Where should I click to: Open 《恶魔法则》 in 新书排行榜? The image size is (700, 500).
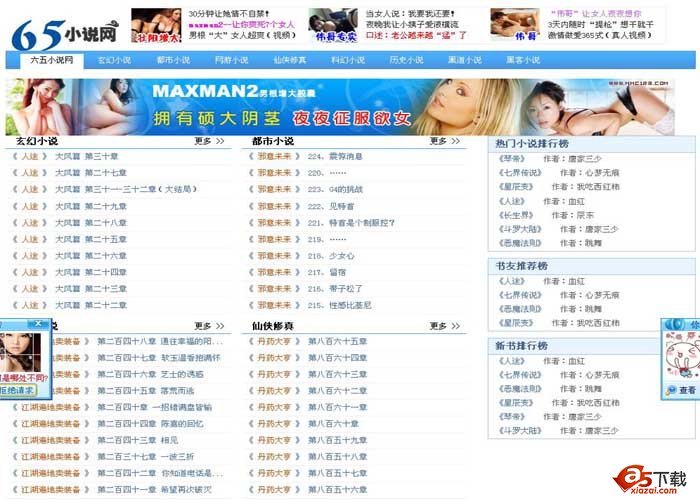pos(520,389)
